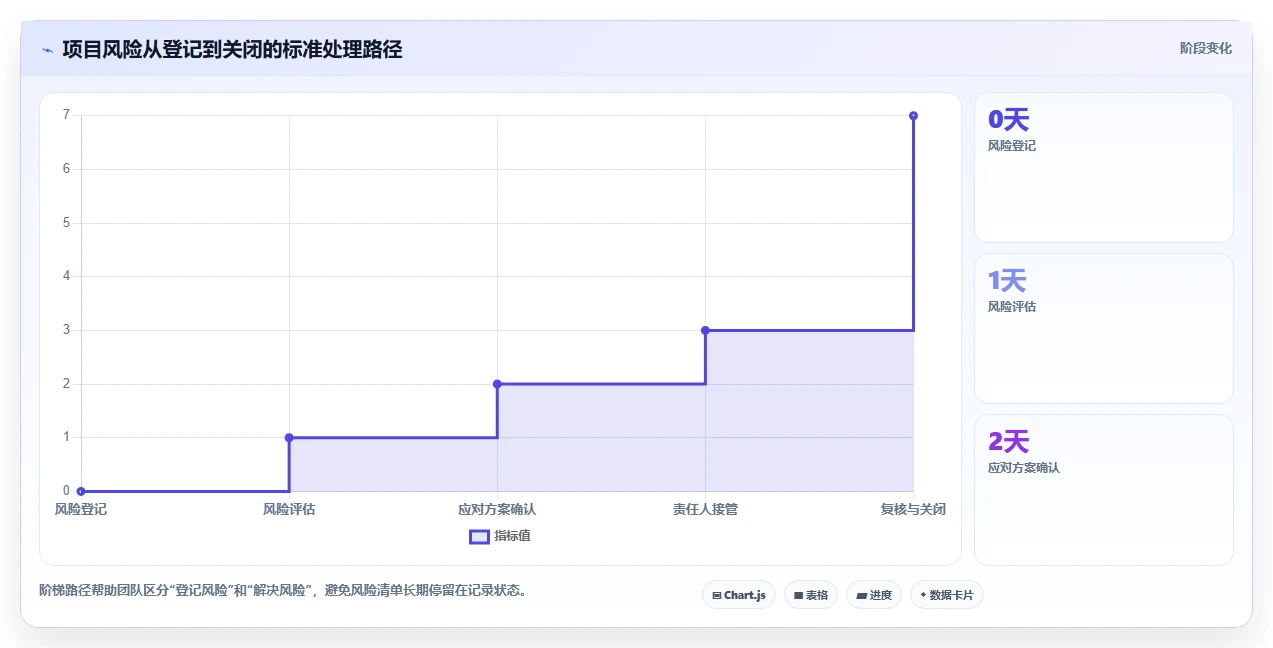
Task: Click the 风险评估 x-axis label
Action: [289, 509]
